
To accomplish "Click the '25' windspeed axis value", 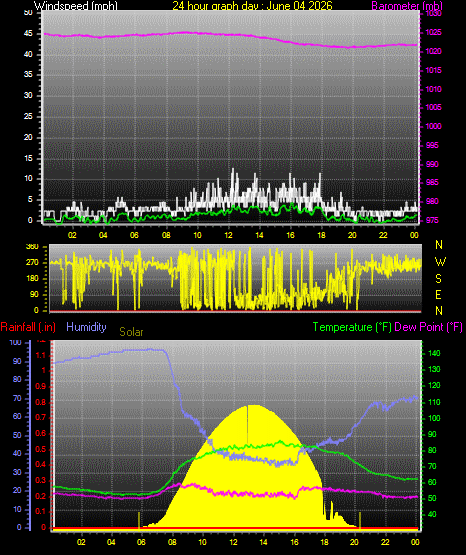I will coord(28,116).
